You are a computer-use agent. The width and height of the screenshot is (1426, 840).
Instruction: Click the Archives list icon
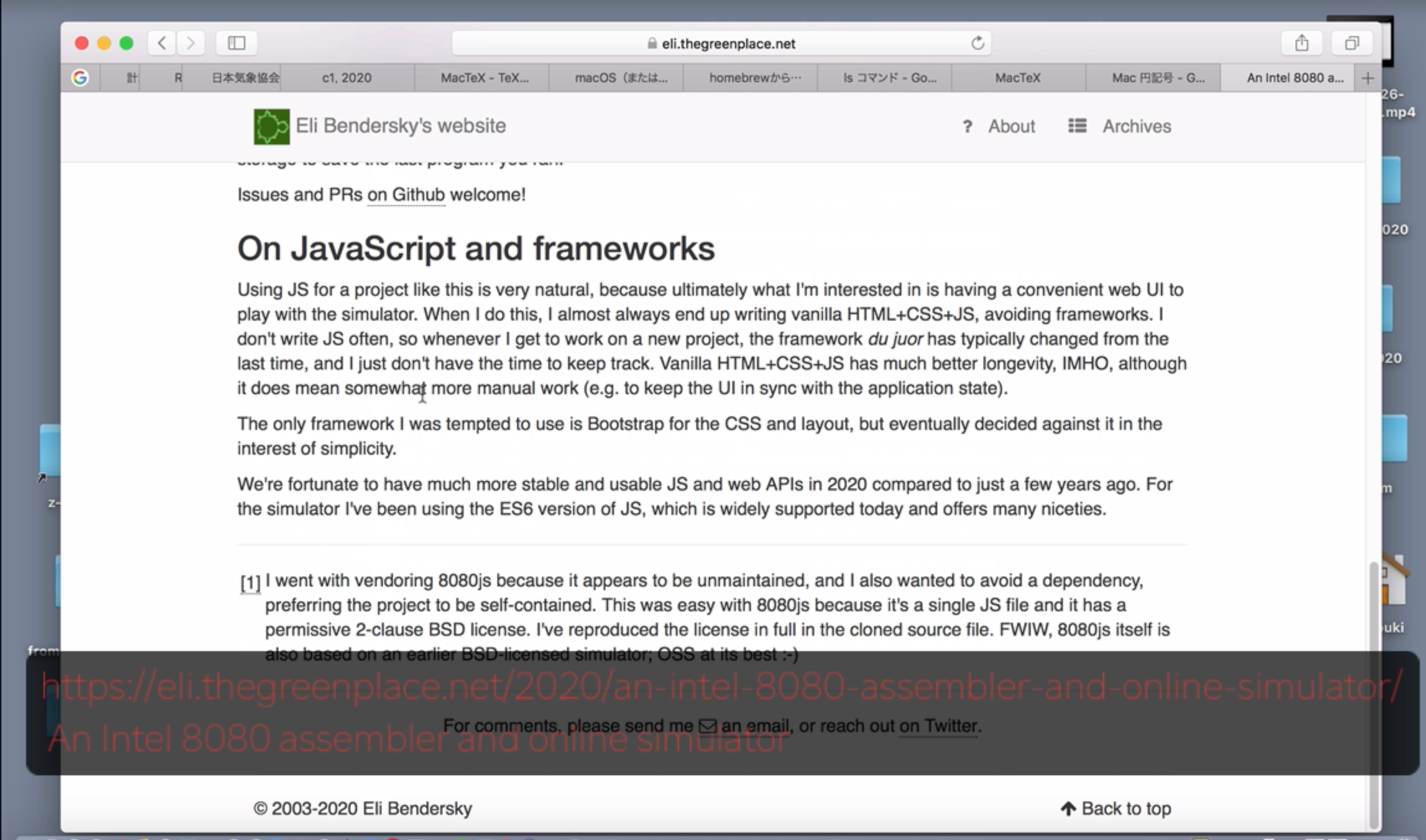[1077, 126]
